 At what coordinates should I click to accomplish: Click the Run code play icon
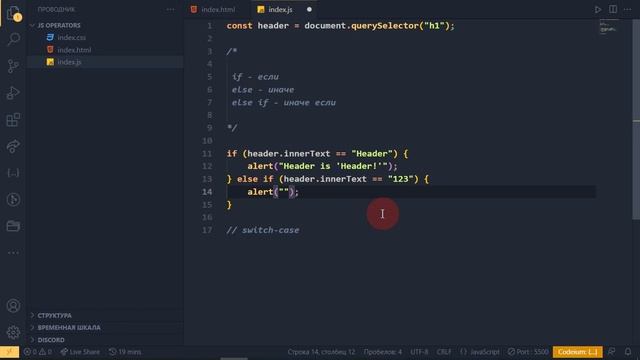(598, 9)
